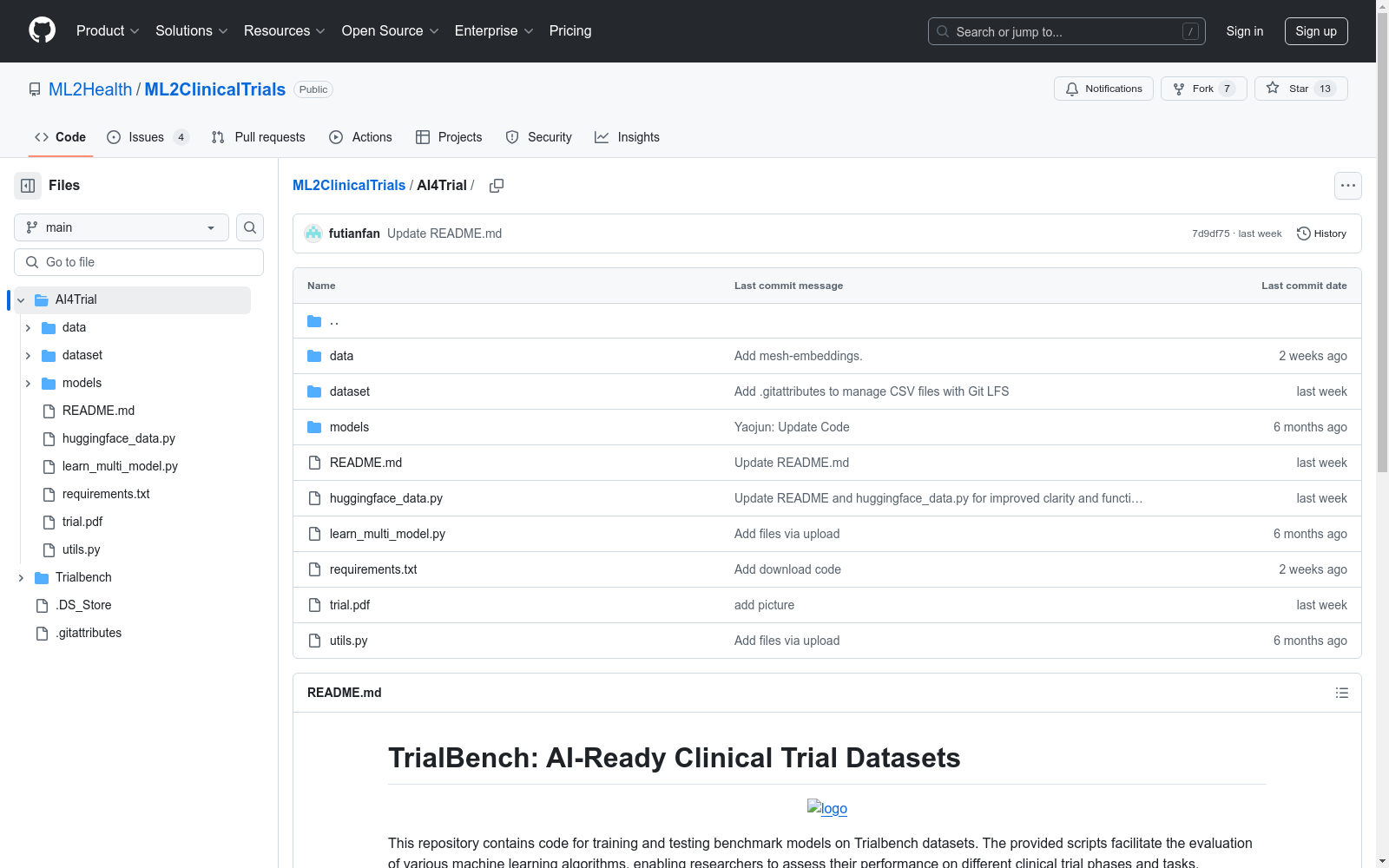Click the search files magnifier button
The height and width of the screenshot is (868, 1389).
(x=250, y=227)
